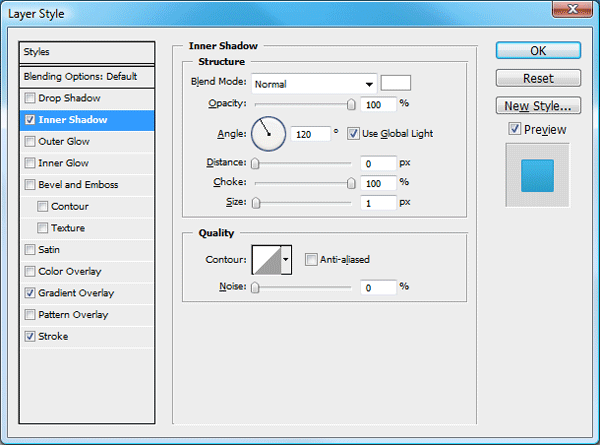Image resolution: width=600 pixels, height=445 pixels.
Task: Click the Angle value field showing 120
Action: coord(310,134)
